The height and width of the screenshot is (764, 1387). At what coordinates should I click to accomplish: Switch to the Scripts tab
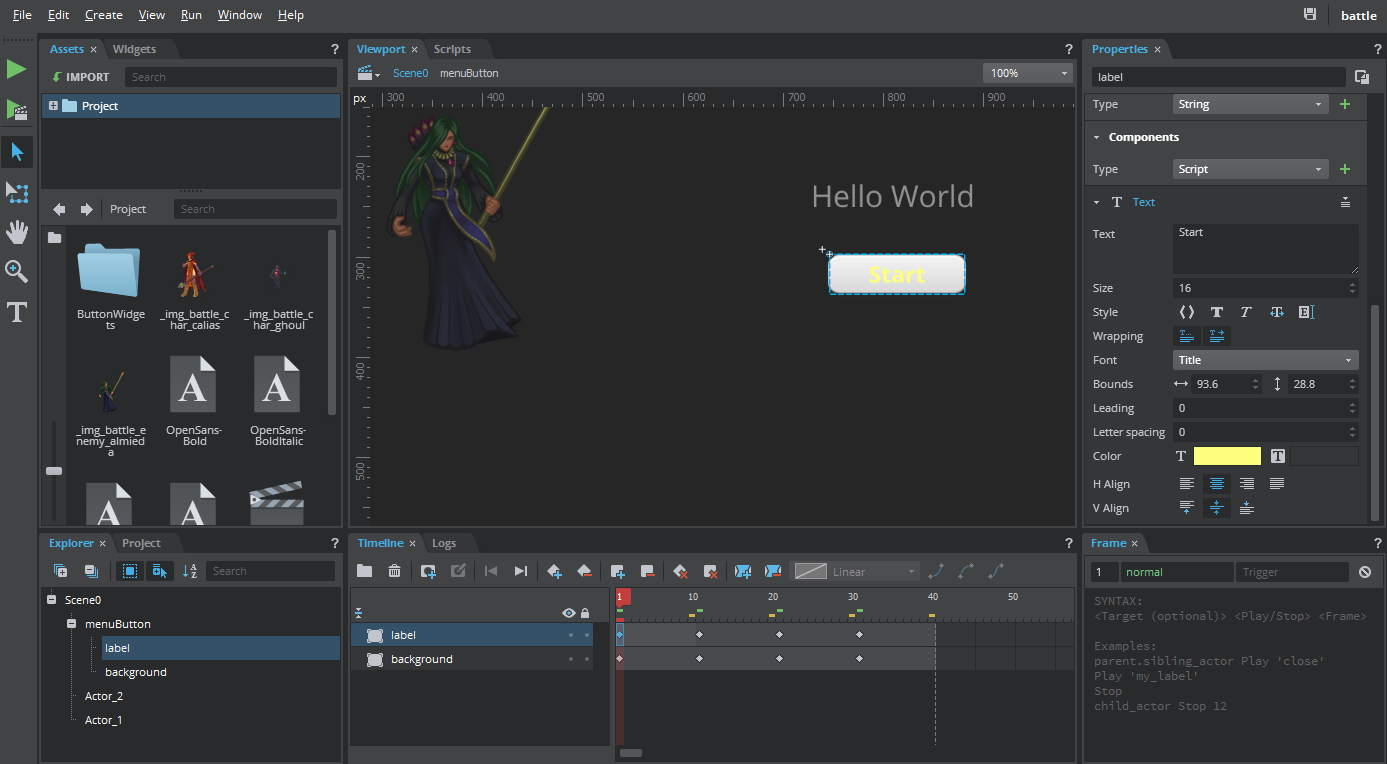452,49
